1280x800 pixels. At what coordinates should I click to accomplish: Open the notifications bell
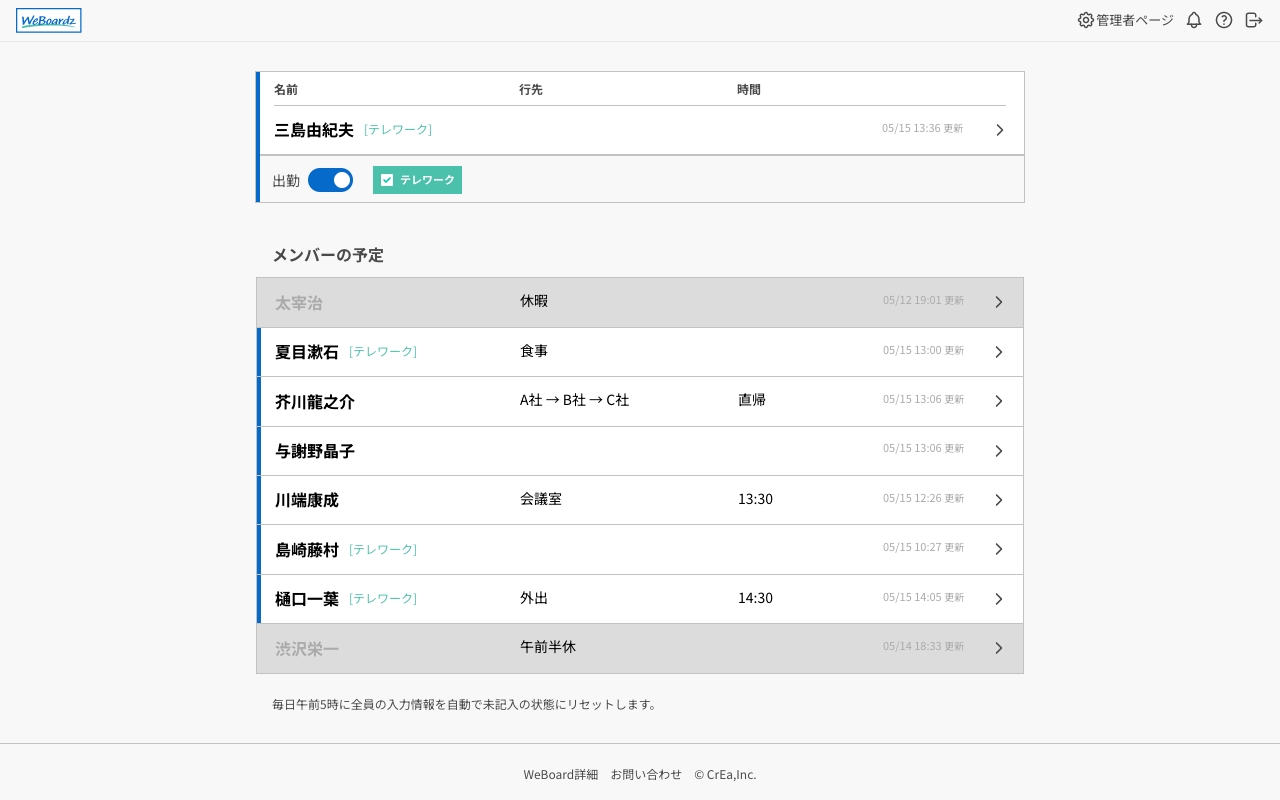(x=1193, y=20)
